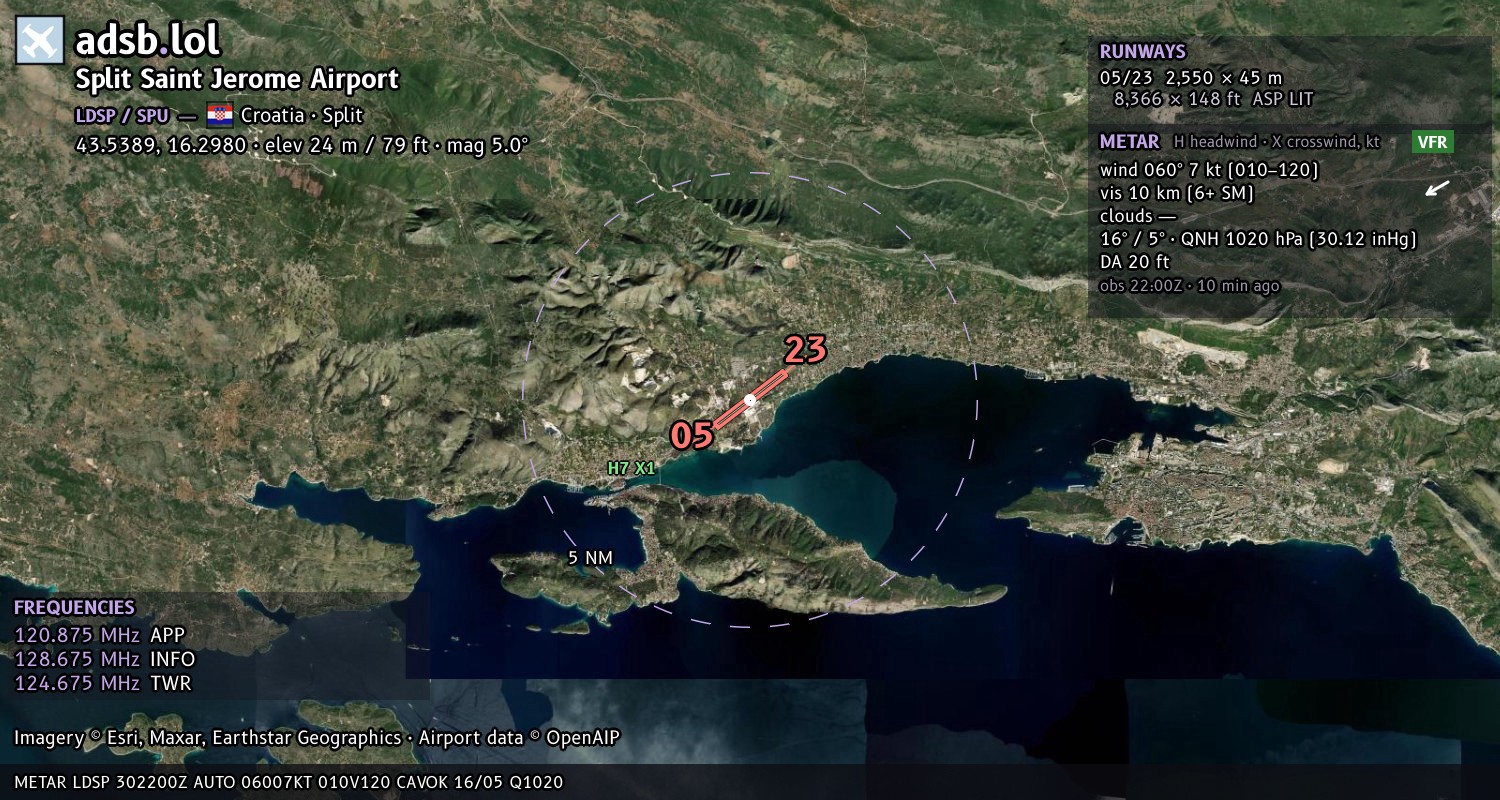Click the LDSP / SPU airport code
Viewport: 1500px width, 800px height.
coord(122,115)
